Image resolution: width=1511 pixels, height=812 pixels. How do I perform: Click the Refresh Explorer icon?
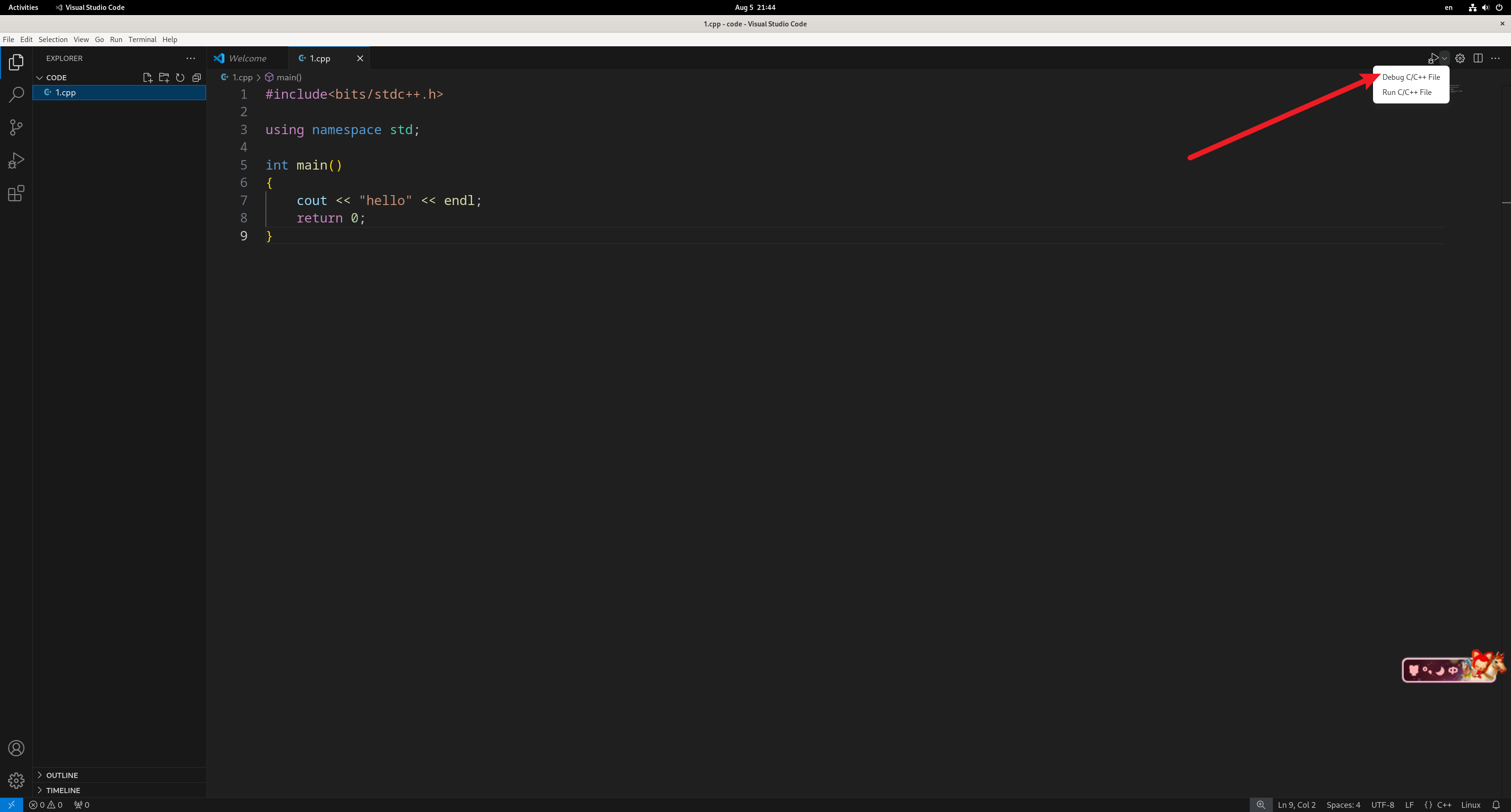[x=180, y=77]
